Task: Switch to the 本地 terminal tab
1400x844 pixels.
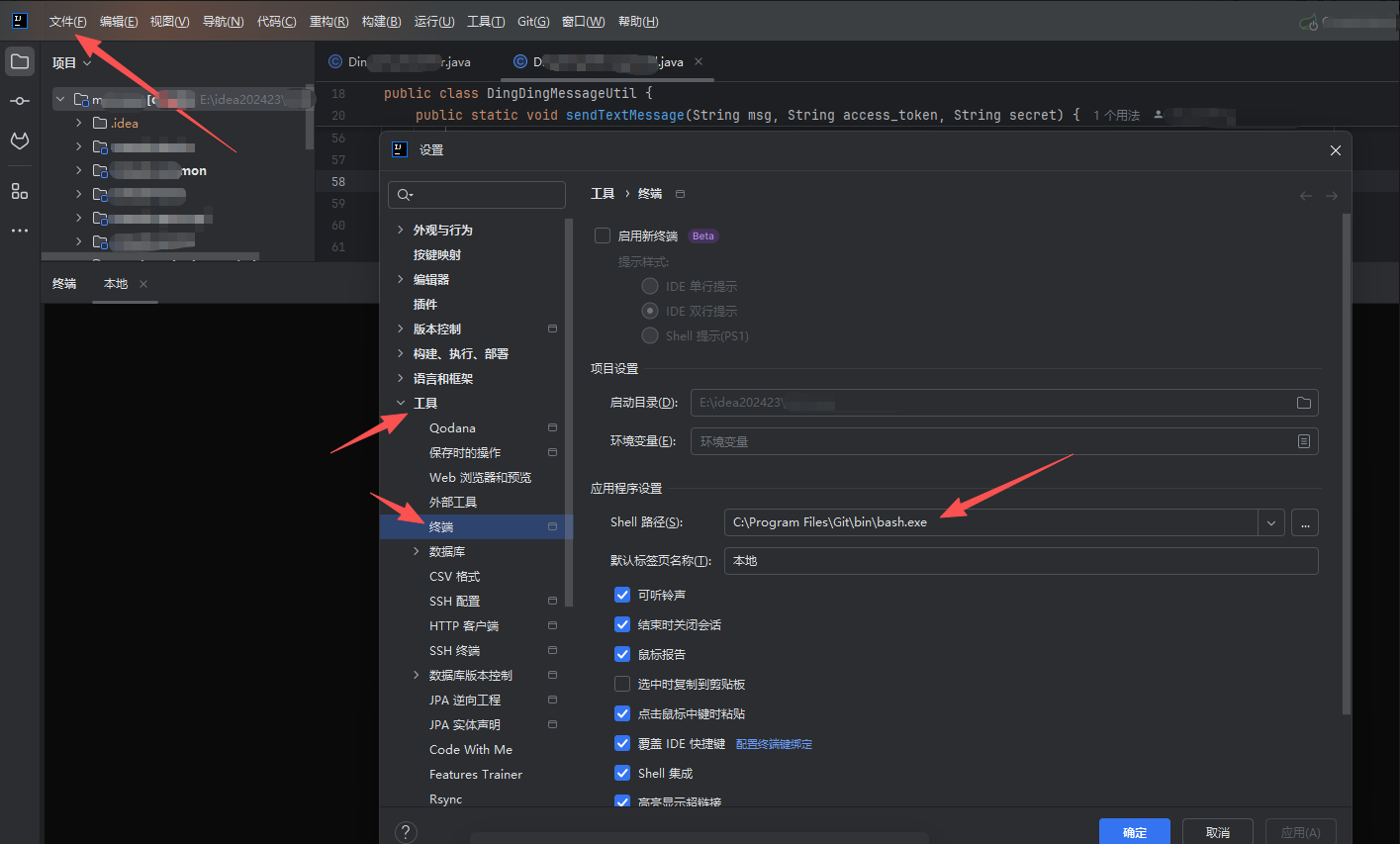Action: pos(116,284)
